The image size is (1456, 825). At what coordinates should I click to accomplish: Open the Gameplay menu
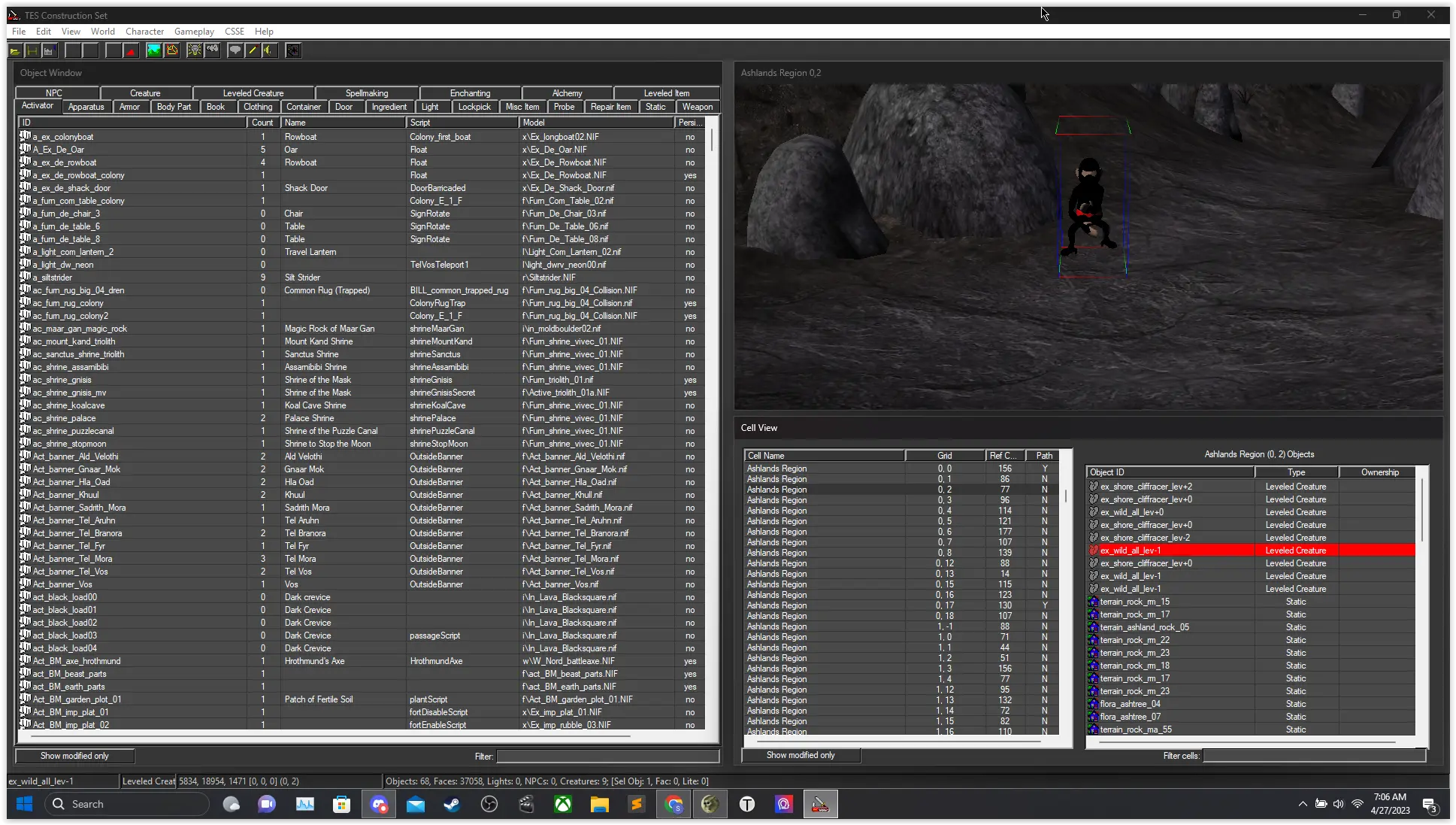(x=194, y=32)
